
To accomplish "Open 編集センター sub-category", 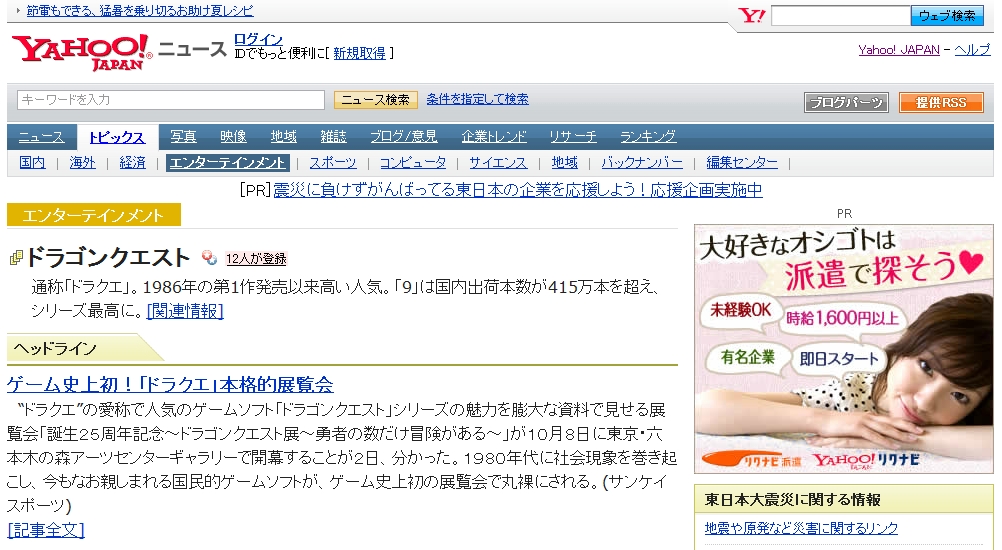I will tap(742, 163).
